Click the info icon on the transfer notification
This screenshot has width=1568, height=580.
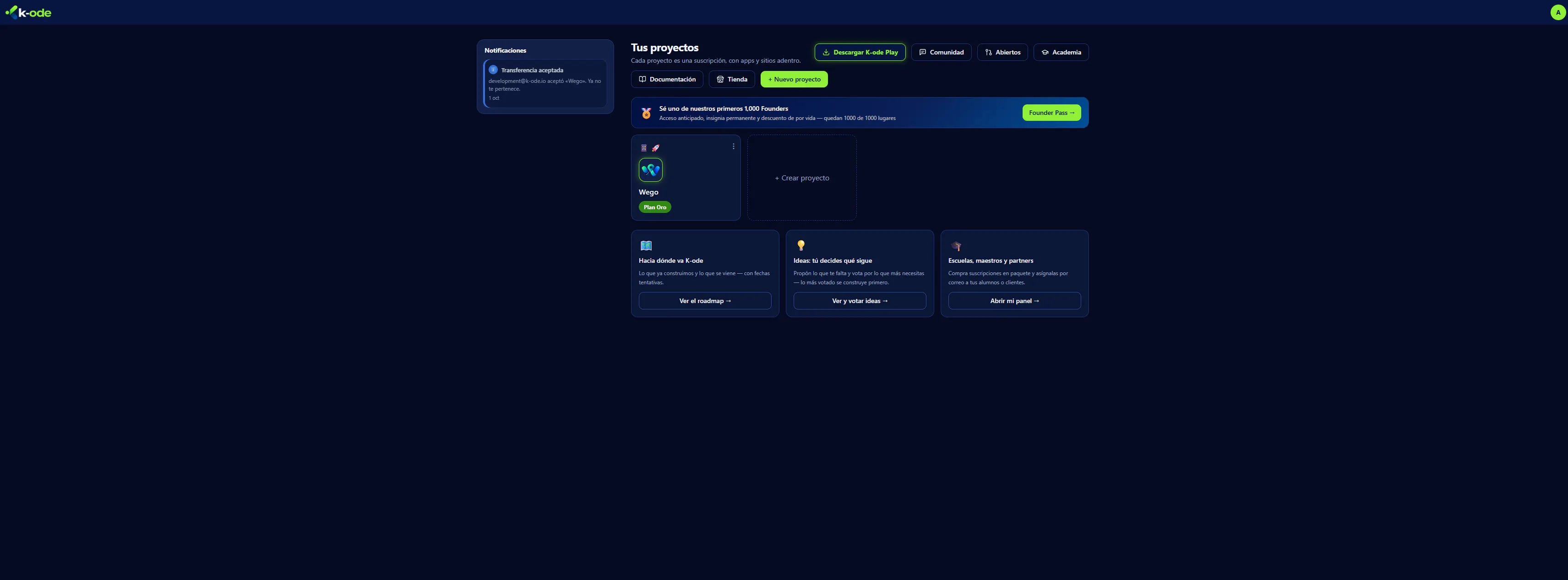pyautogui.click(x=493, y=70)
